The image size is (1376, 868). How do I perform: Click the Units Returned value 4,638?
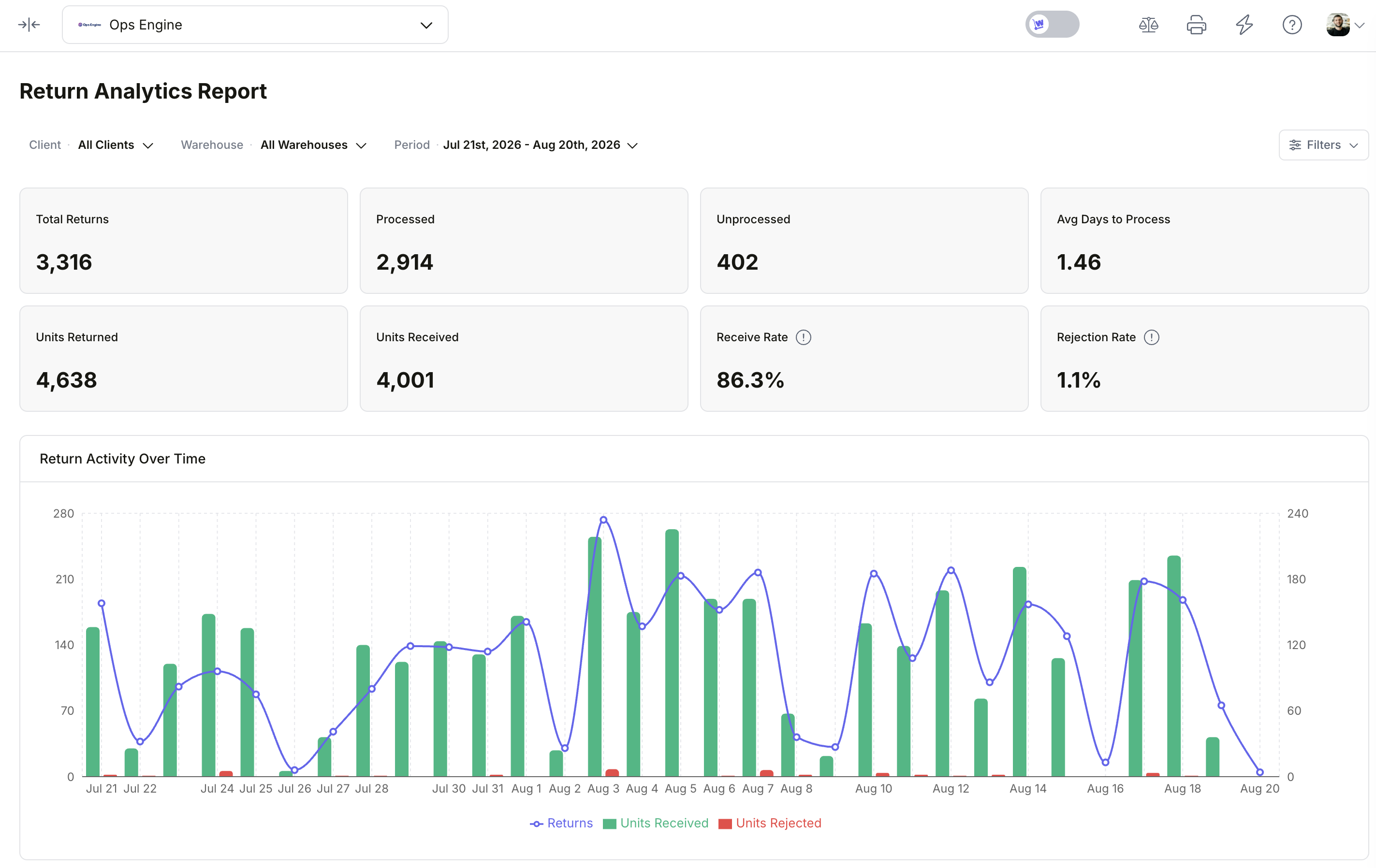(x=66, y=380)
